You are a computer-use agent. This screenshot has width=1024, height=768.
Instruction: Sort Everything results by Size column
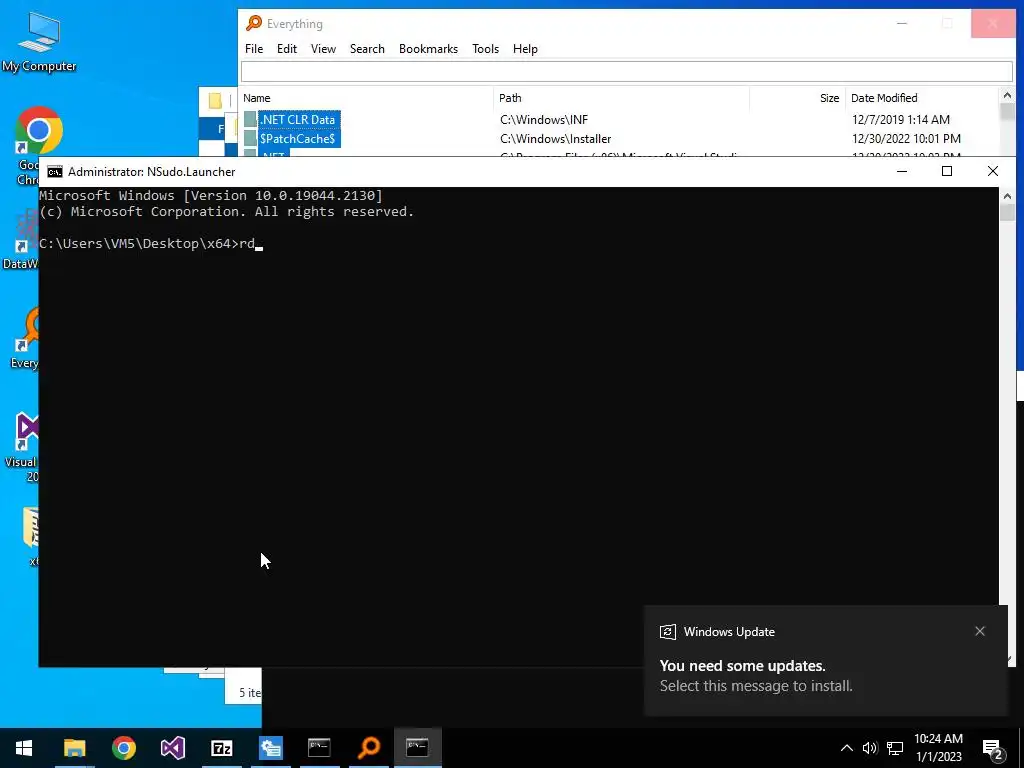(x=797, y=98)
